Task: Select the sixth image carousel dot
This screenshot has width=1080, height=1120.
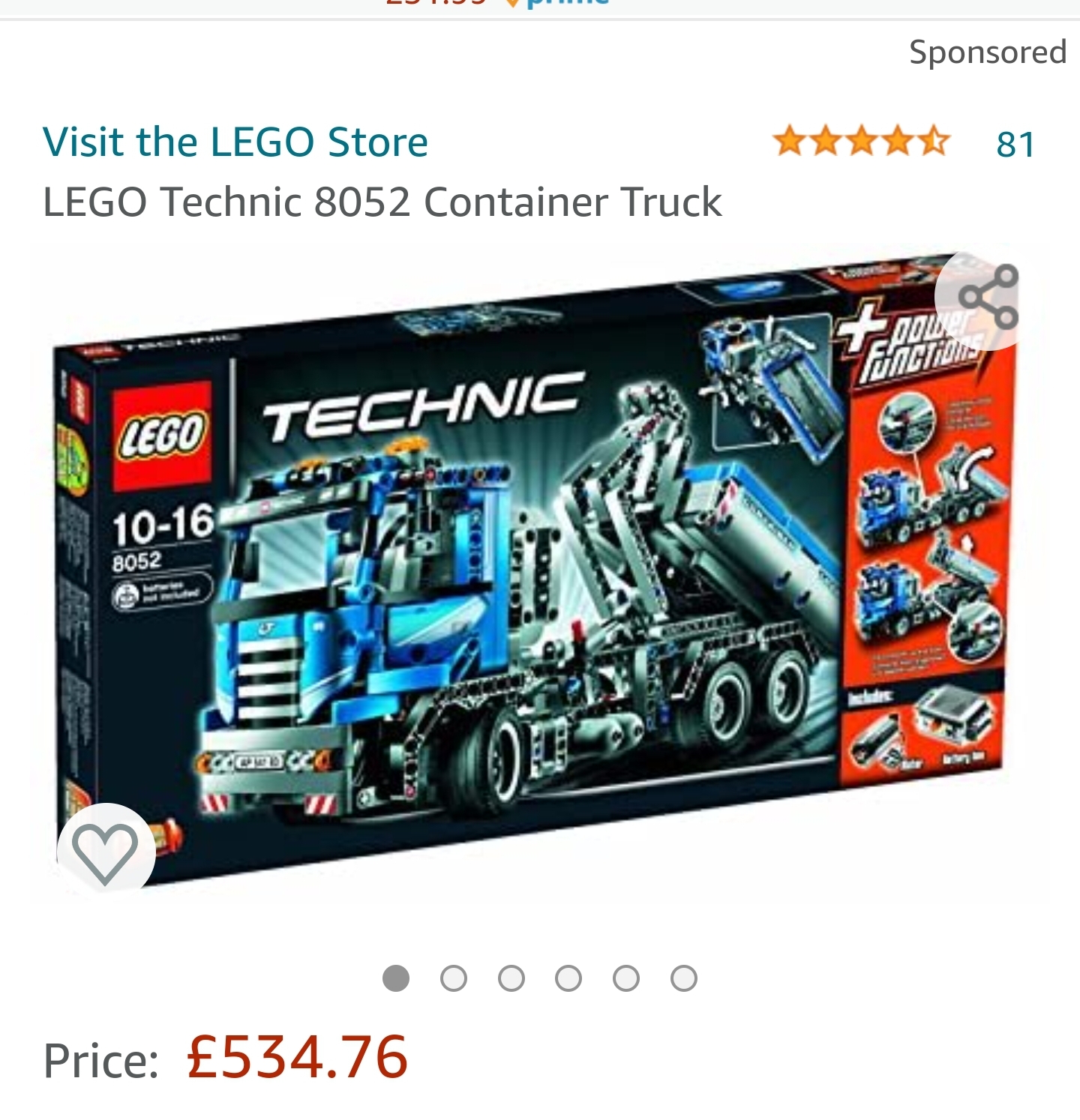Action: tap(684, 978)
